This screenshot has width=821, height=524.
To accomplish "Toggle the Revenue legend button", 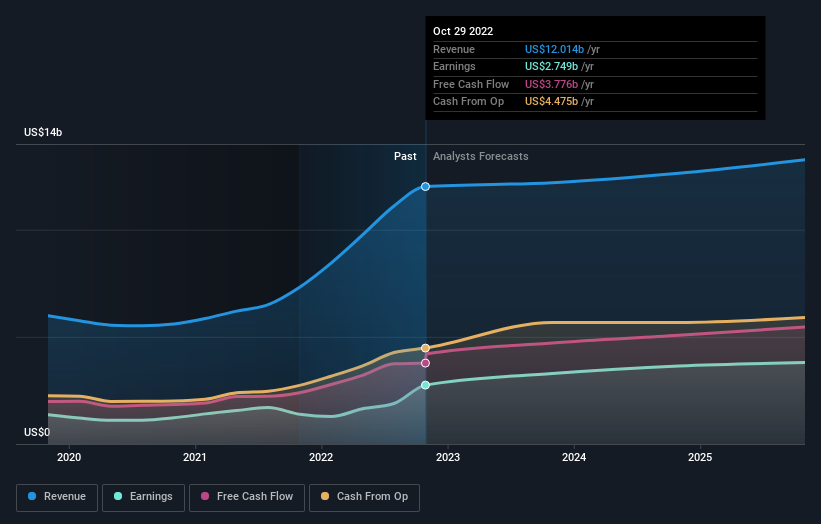I will pyautogui.click(x=57, y=497).
